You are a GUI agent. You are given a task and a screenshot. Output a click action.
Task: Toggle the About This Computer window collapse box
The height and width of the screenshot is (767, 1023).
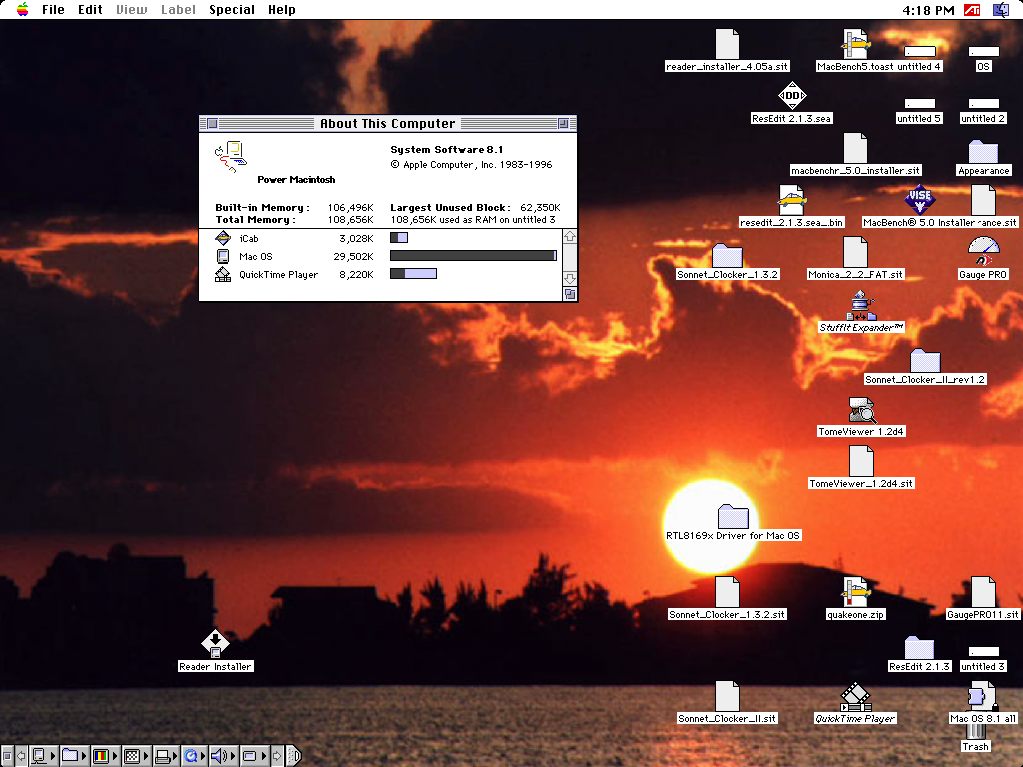tap(563, 123)
